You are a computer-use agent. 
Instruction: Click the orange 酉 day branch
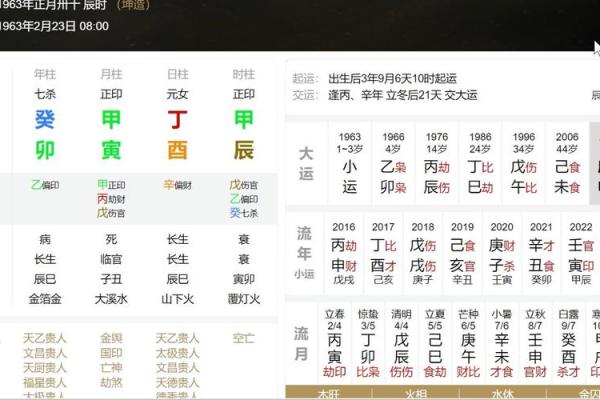click(178, 150)
